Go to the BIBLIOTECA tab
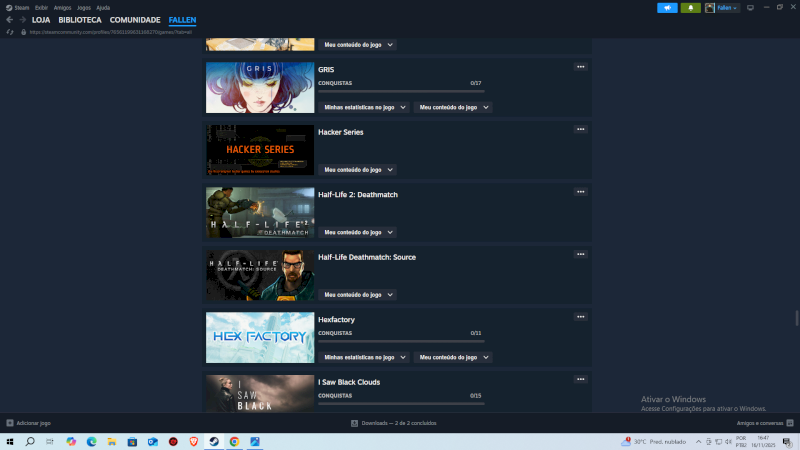This screenshot has width=800, height=450. [x=80, y=20]
